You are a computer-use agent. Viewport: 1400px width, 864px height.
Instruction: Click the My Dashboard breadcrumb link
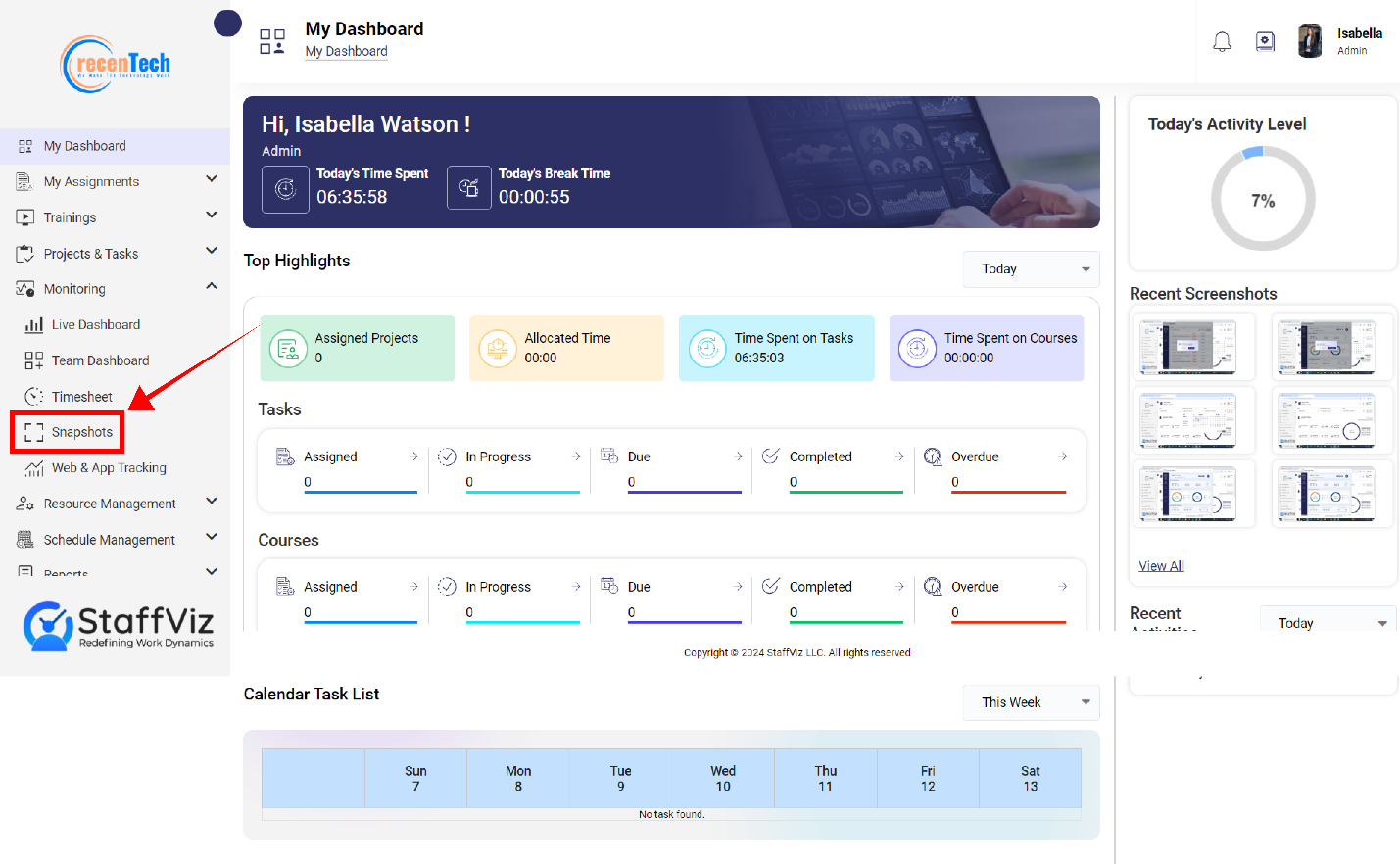346,51
